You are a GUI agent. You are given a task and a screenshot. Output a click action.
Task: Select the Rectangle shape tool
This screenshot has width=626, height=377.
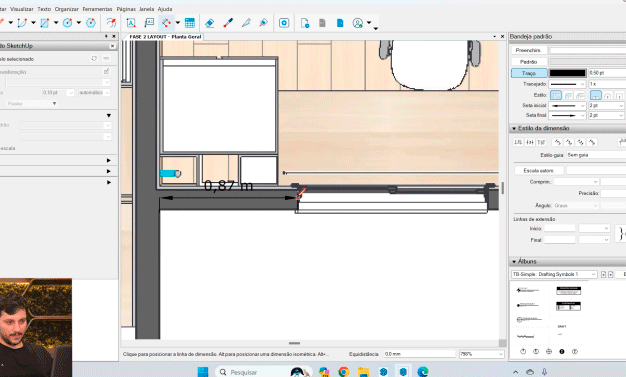point(44,23)
